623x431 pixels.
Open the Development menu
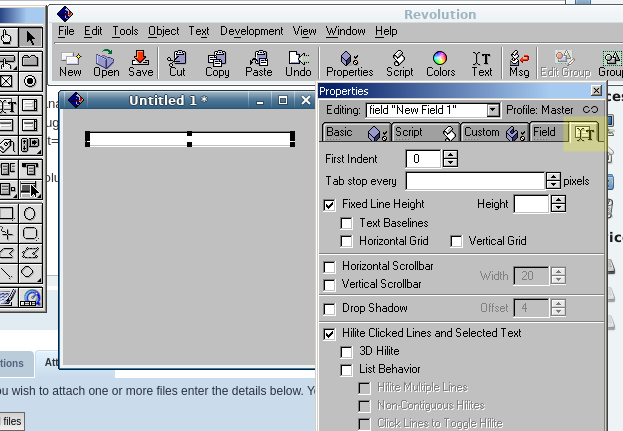pos(252,31)
